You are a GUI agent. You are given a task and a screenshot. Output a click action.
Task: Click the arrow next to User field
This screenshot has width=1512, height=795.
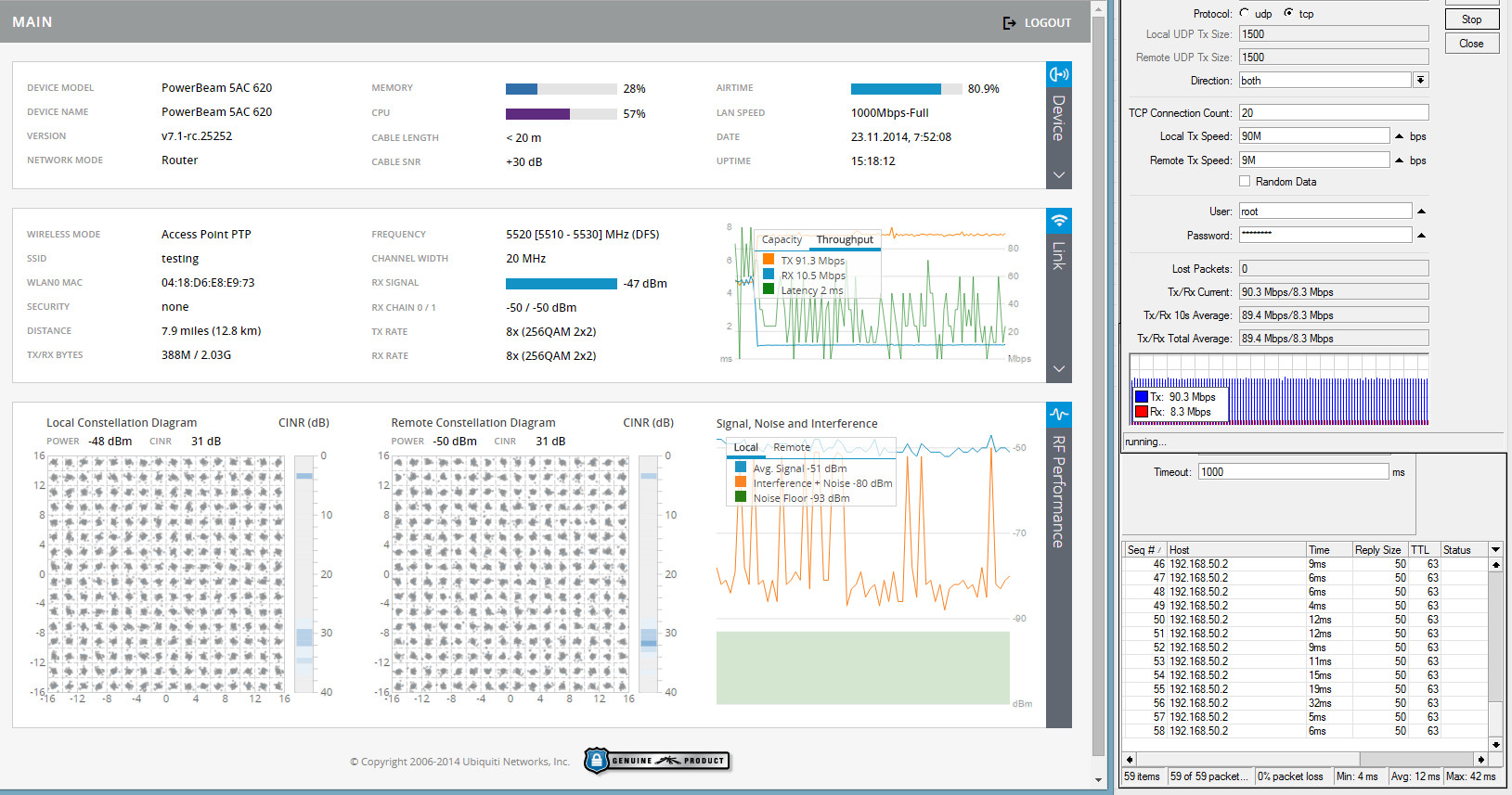click(1421, 212)
